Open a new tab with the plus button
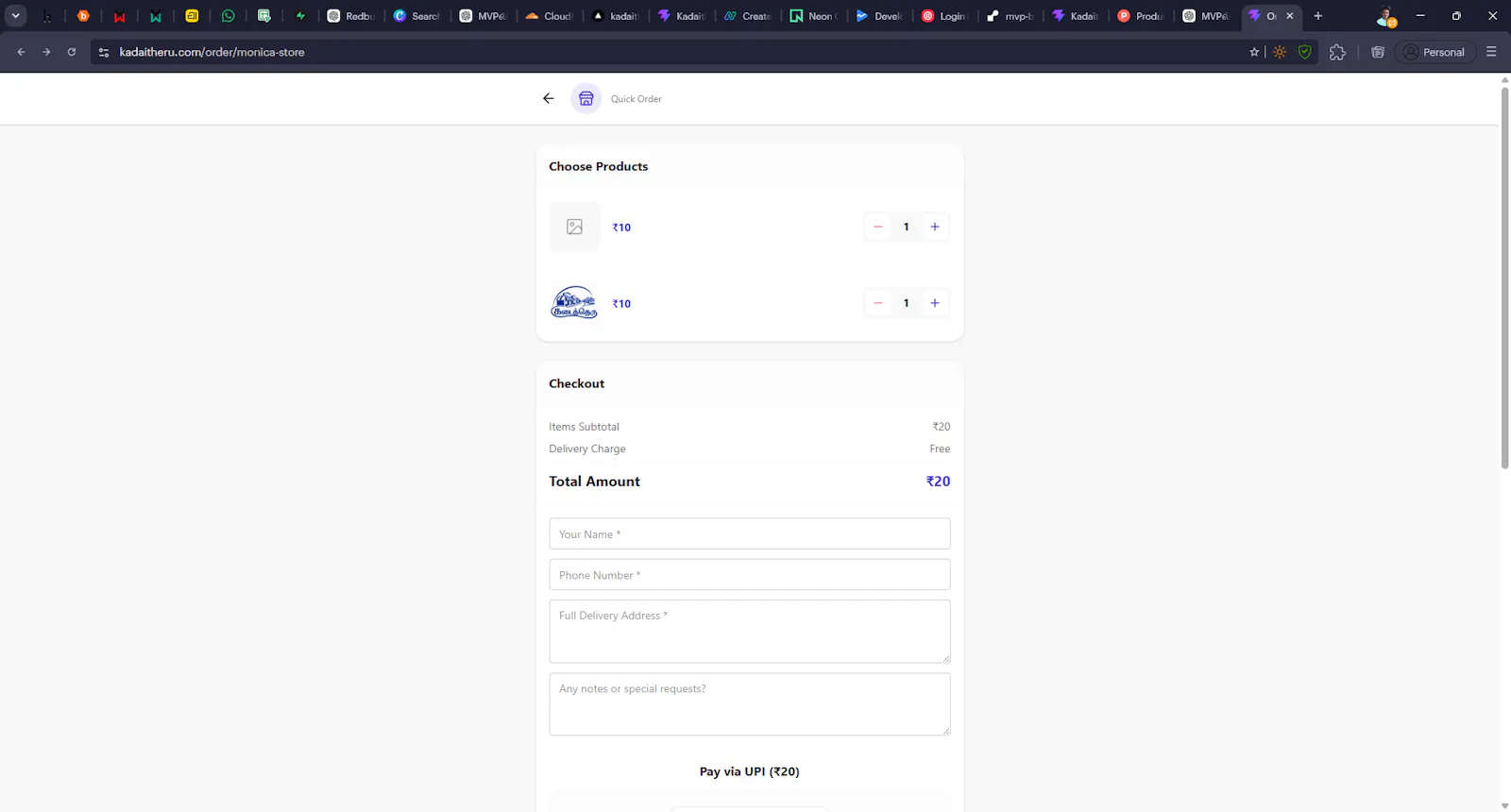 coord(1318,16)
